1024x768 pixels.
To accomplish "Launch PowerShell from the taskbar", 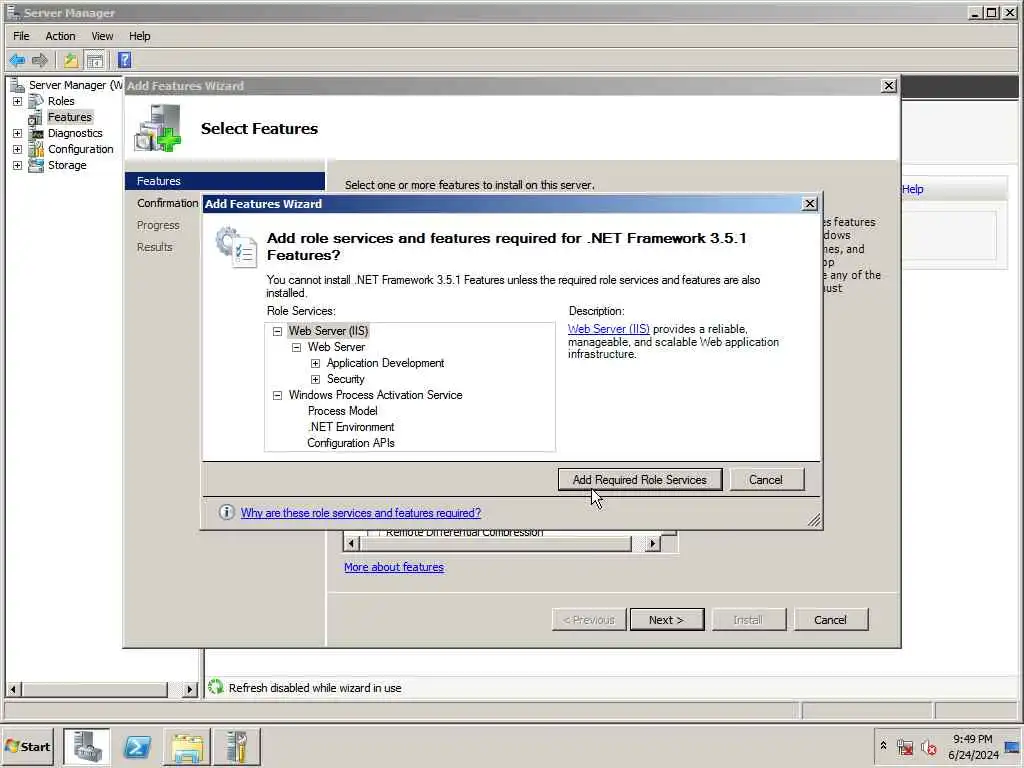I will (x=137, y=746).
